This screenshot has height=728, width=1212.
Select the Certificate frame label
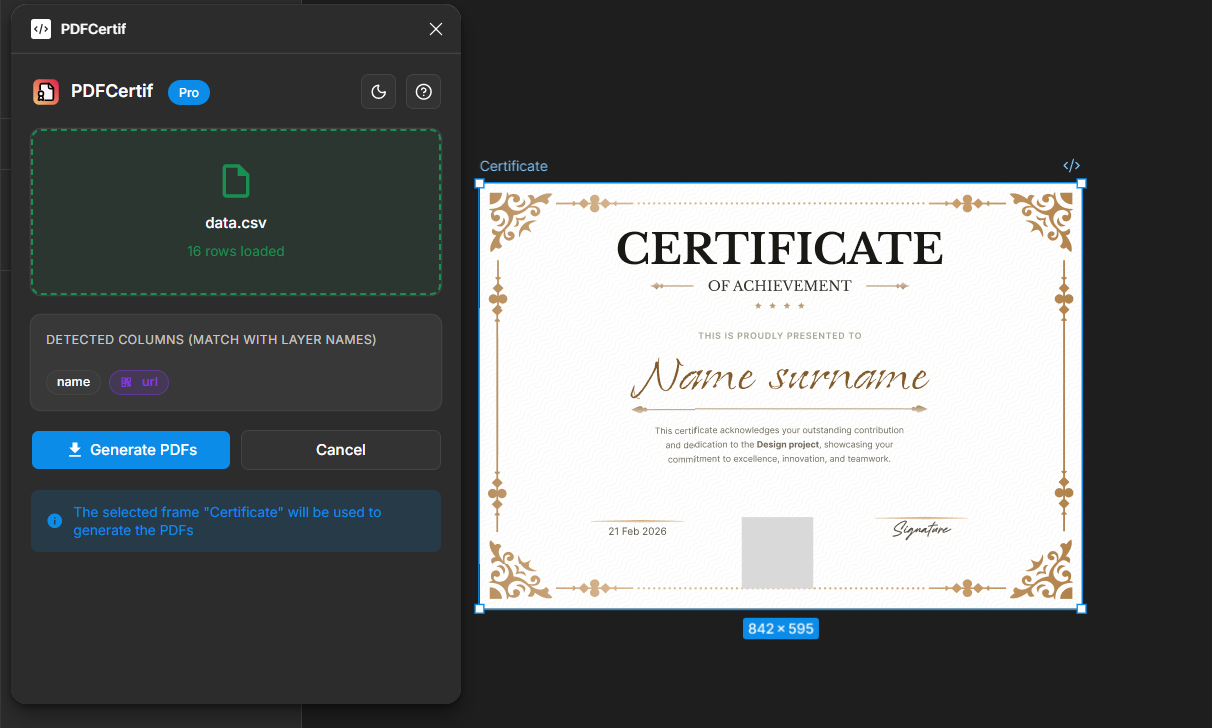coord(513,165)
